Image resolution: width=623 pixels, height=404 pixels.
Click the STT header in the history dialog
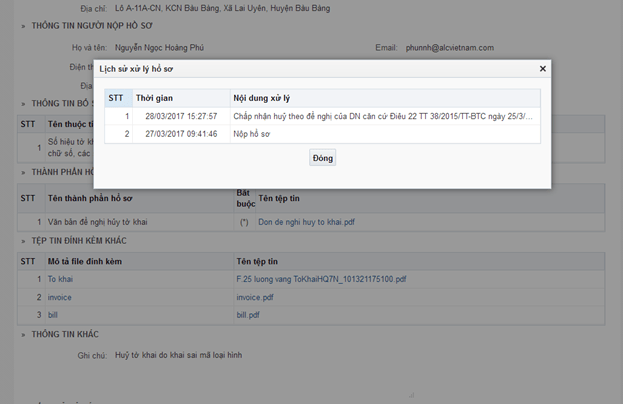[x=116, y=98]
